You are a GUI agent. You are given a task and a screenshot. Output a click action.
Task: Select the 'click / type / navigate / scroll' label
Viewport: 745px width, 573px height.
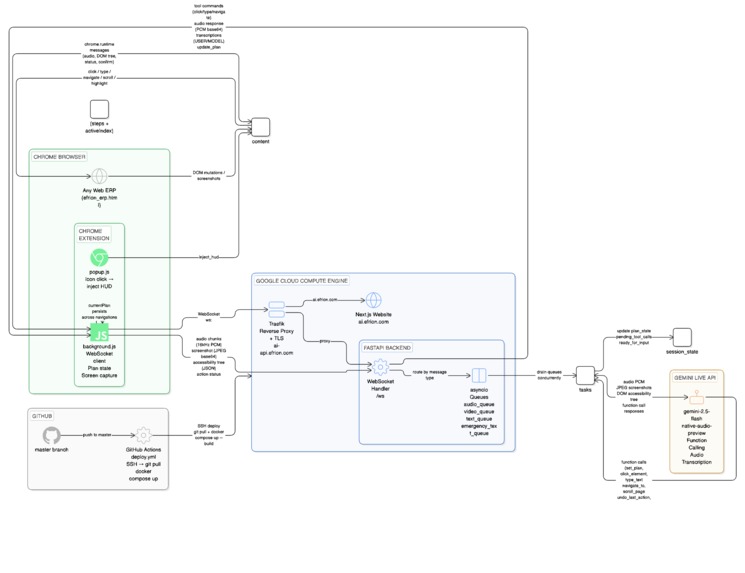(99, 77)
